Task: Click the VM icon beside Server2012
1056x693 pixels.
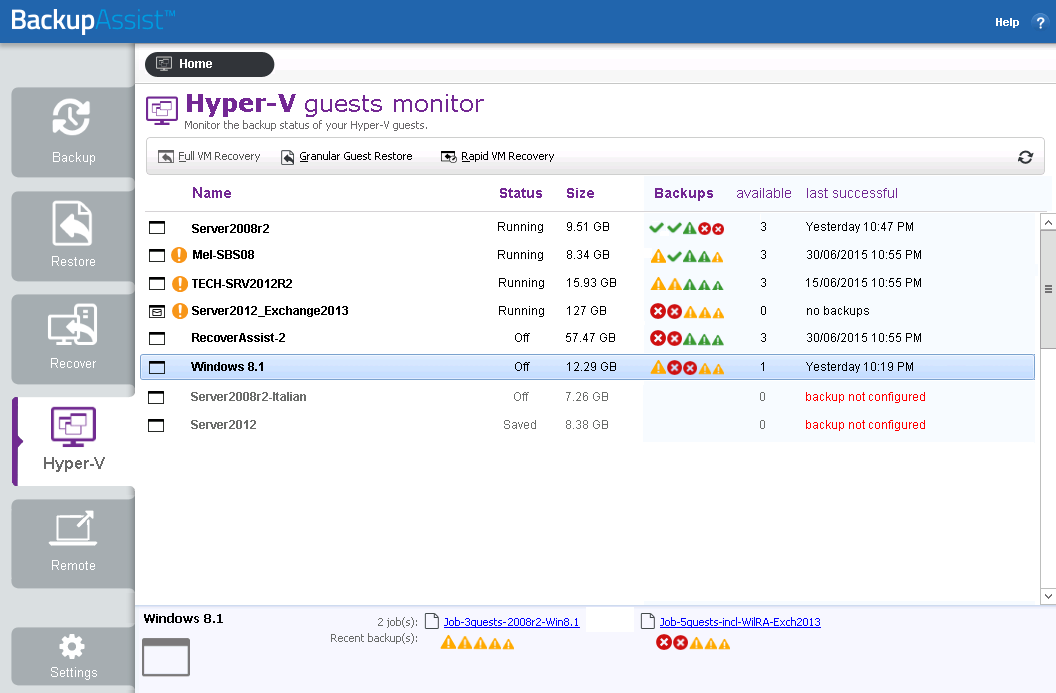Action: [156, 426]
